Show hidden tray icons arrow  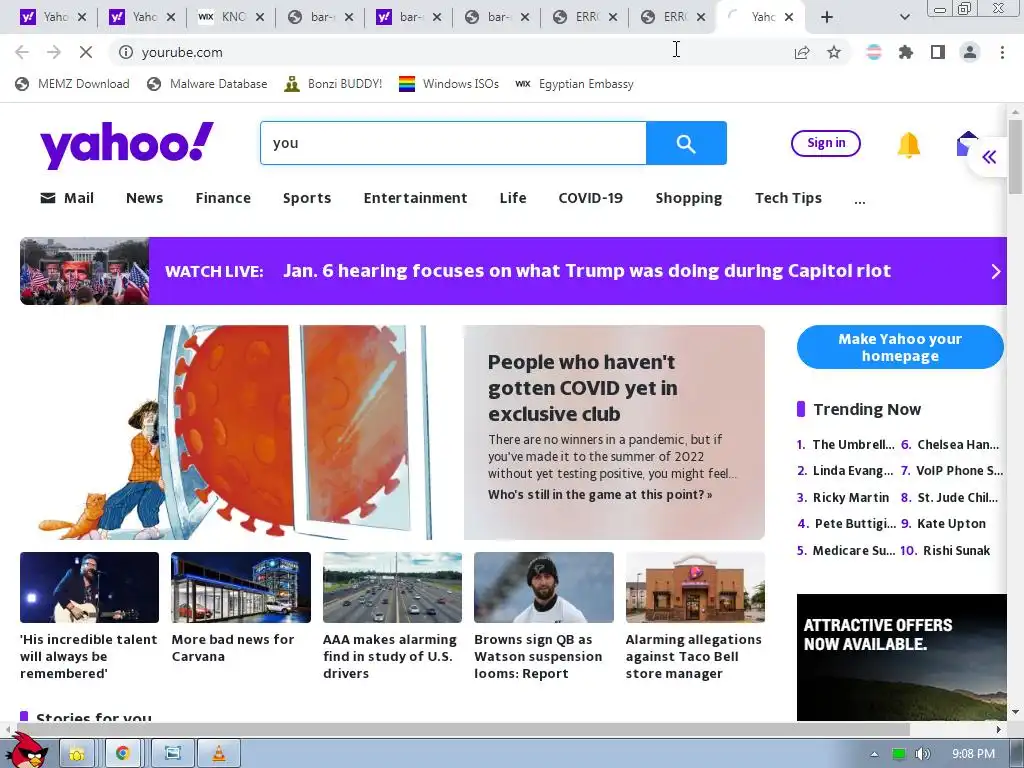coord(874,754)
